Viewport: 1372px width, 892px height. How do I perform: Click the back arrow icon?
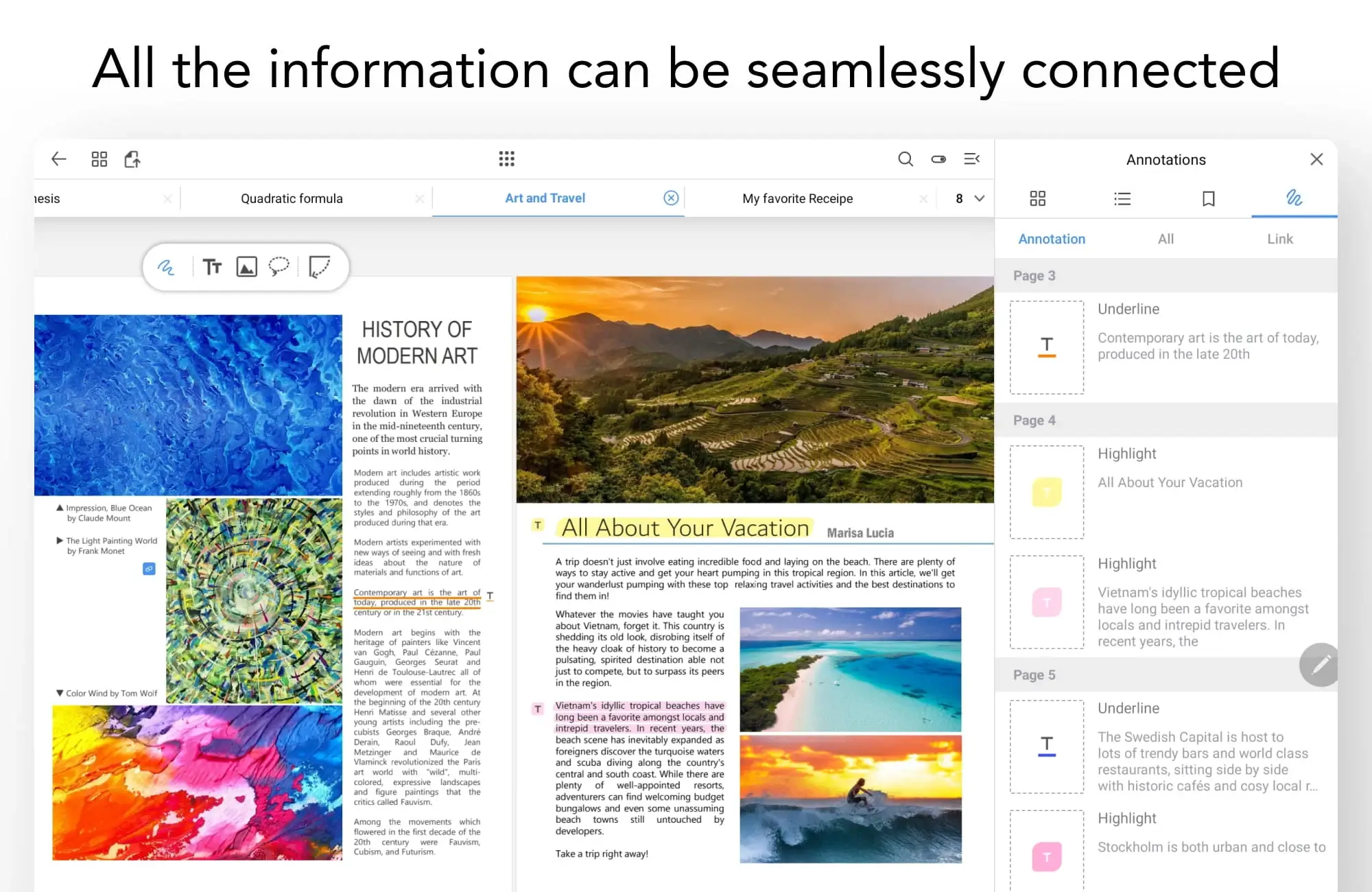point(59,159)
